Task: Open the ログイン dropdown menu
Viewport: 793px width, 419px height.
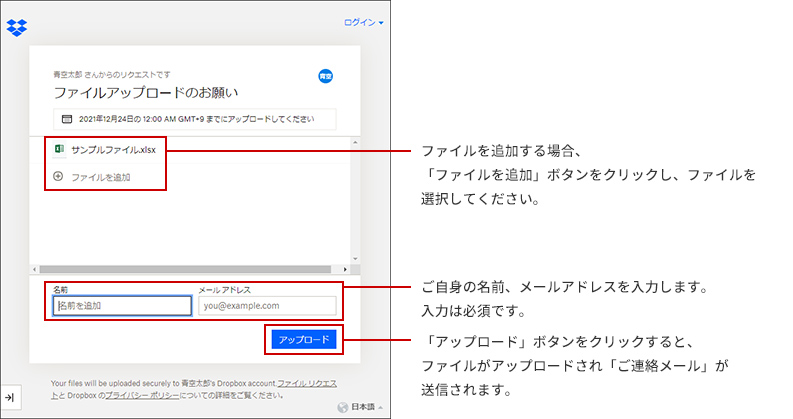Action: [x=364, y=22]
